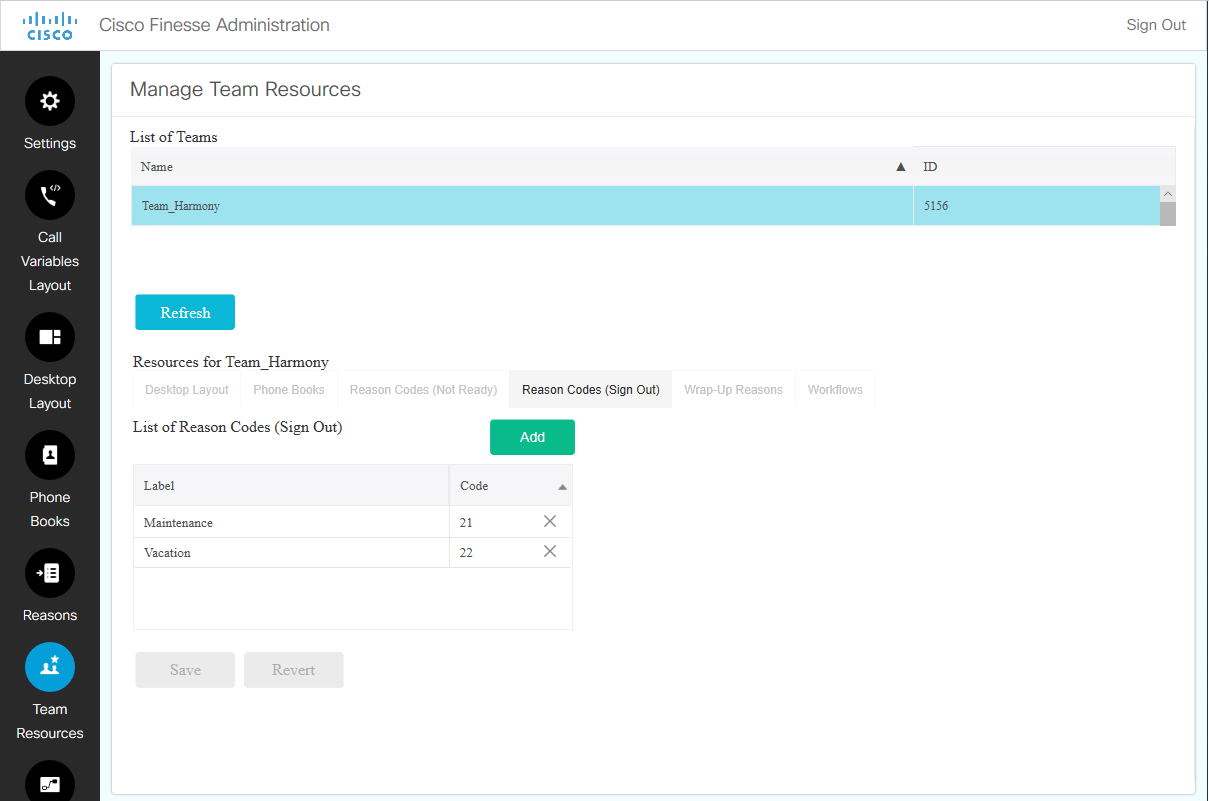
Task: Click the Vacation label cell
Action: (x=291, y=552)
